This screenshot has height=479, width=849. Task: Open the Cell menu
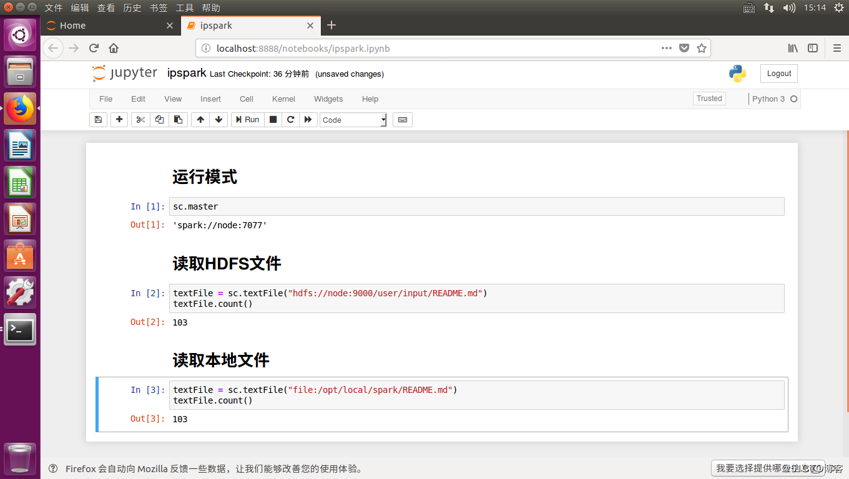246,99
